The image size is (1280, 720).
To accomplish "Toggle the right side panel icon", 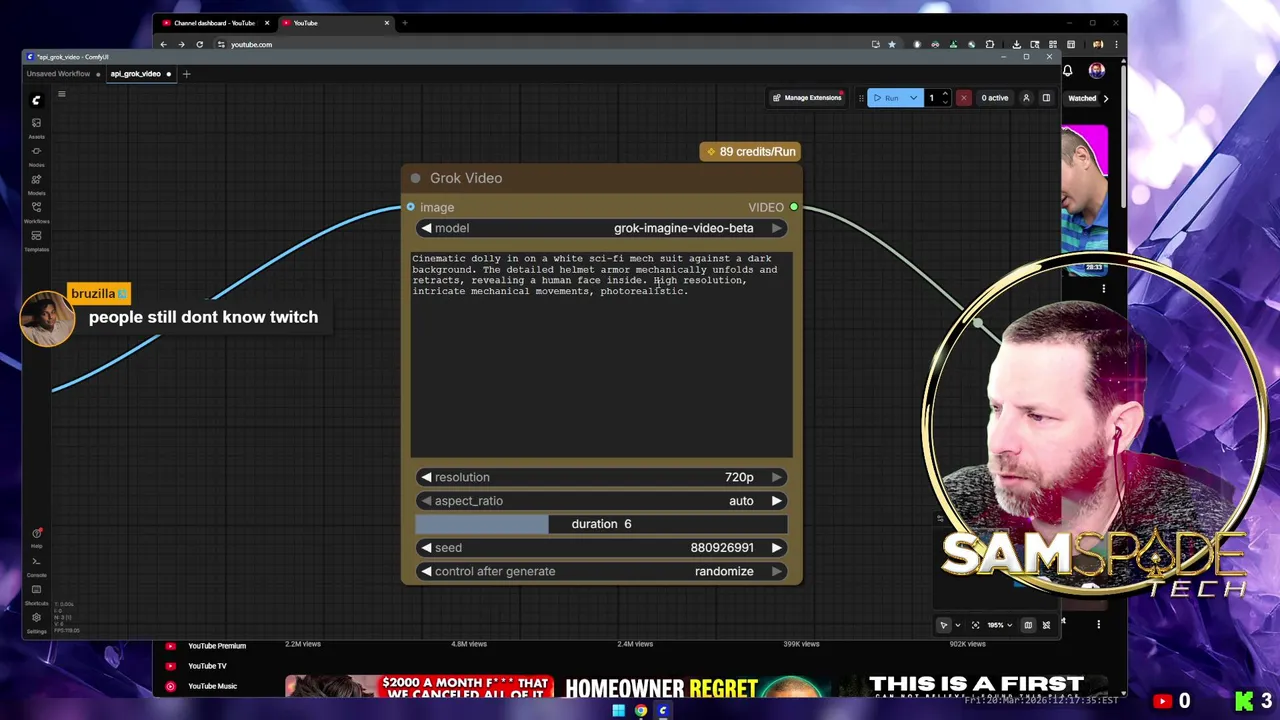I will tap(1046, 98).
